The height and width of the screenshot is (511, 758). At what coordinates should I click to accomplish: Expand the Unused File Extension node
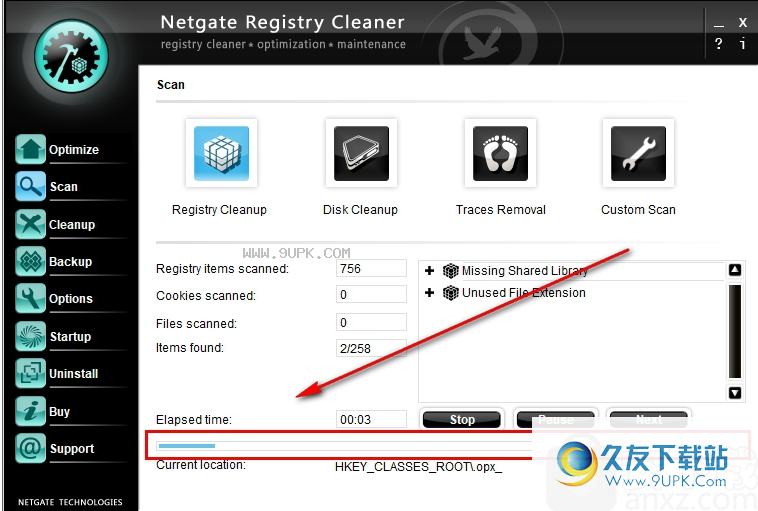tap(429, 293)
